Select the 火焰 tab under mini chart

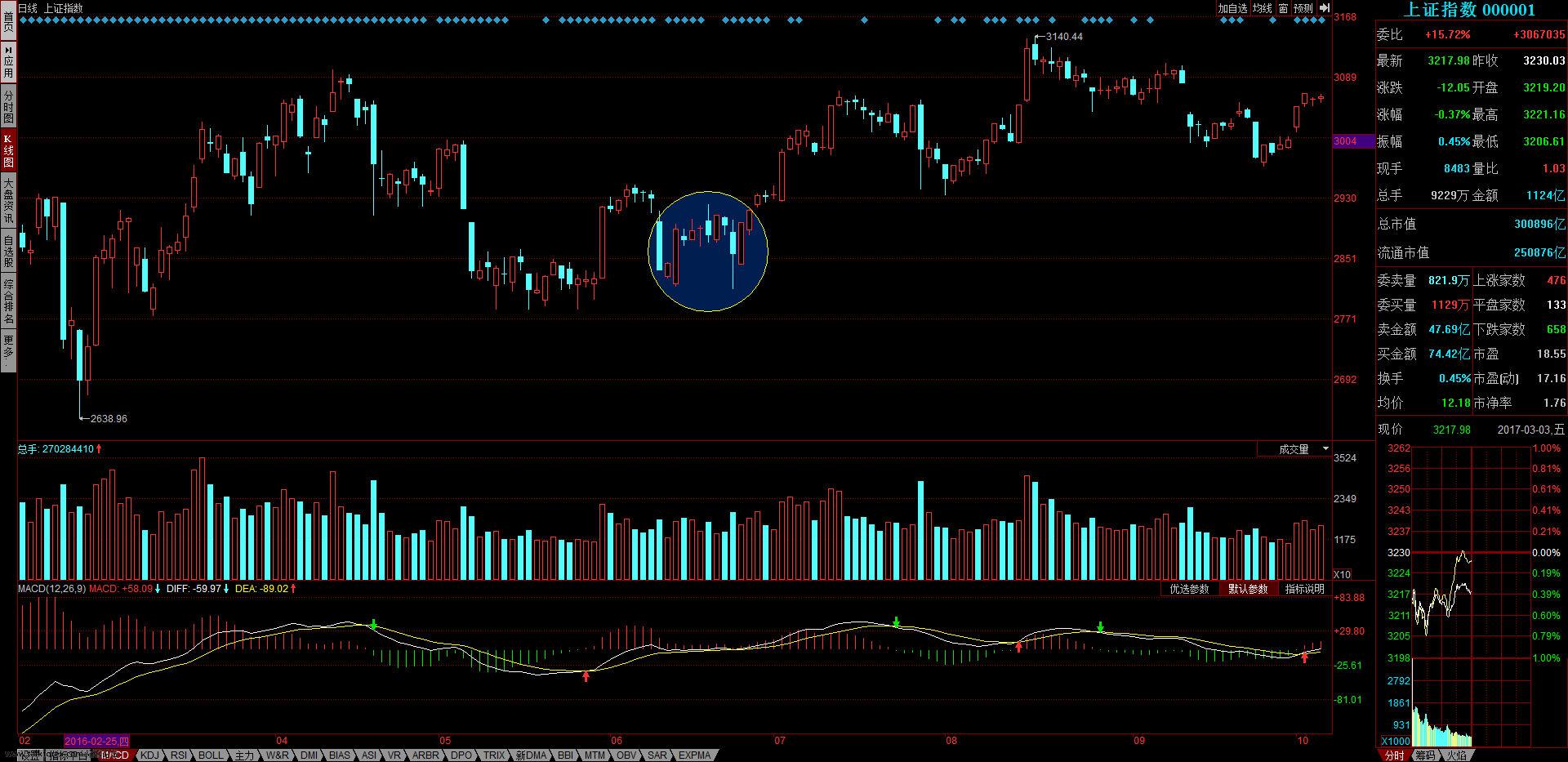(x=1456, y=755)
